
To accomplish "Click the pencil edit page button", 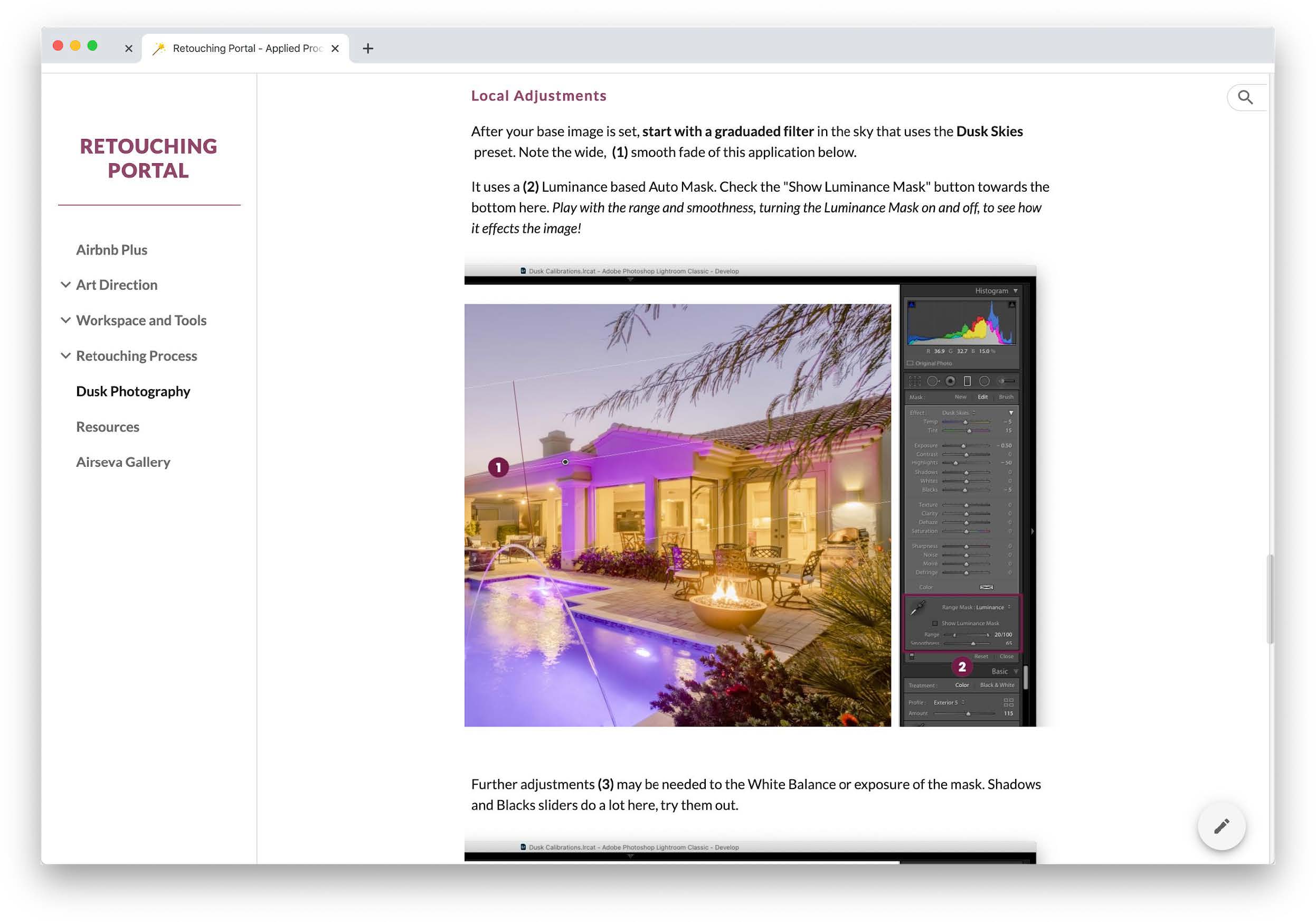I will tap(1221, 826).
